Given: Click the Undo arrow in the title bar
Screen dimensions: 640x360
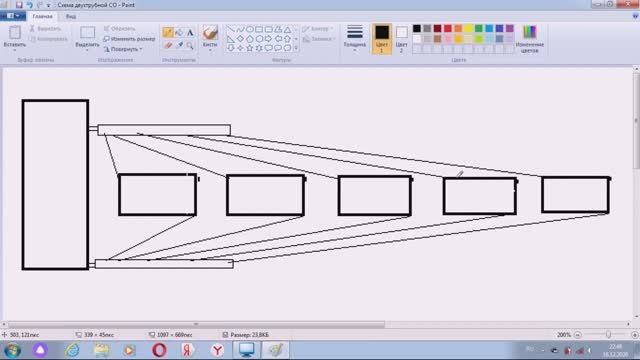Looking at the screenshot, I should [29, 5].
